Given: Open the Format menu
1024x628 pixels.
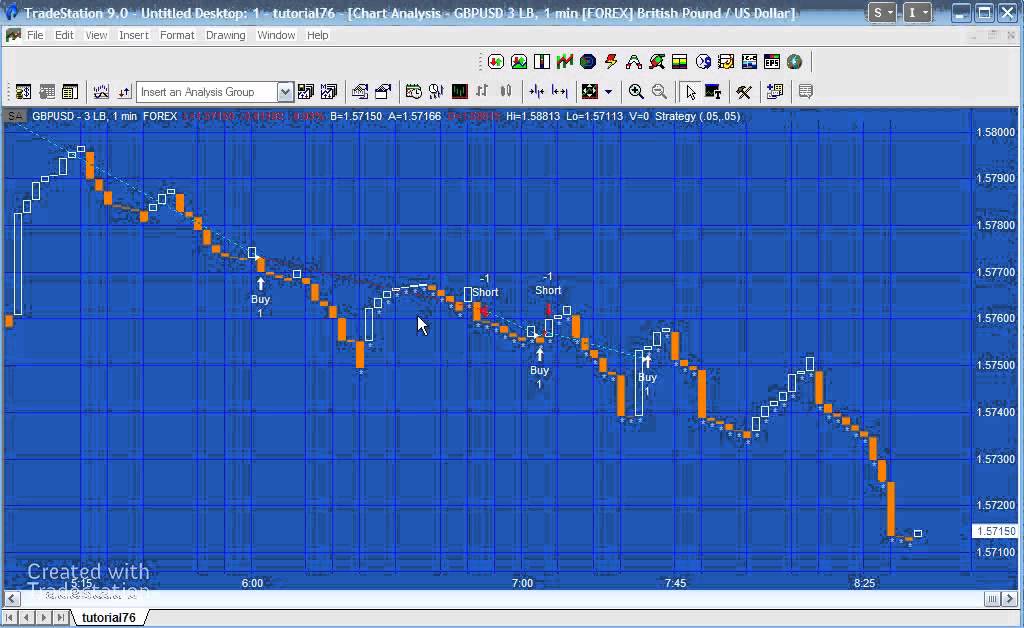Looking at the screenshot, I should (177, 35).
